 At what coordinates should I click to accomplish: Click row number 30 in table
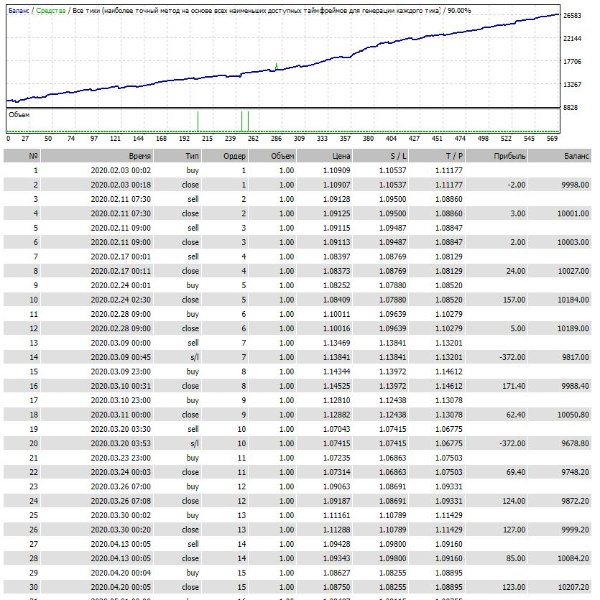(34, 587)
